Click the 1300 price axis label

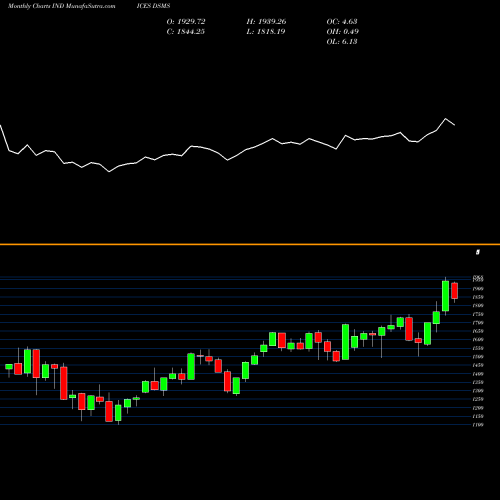(x=478, y=391)
